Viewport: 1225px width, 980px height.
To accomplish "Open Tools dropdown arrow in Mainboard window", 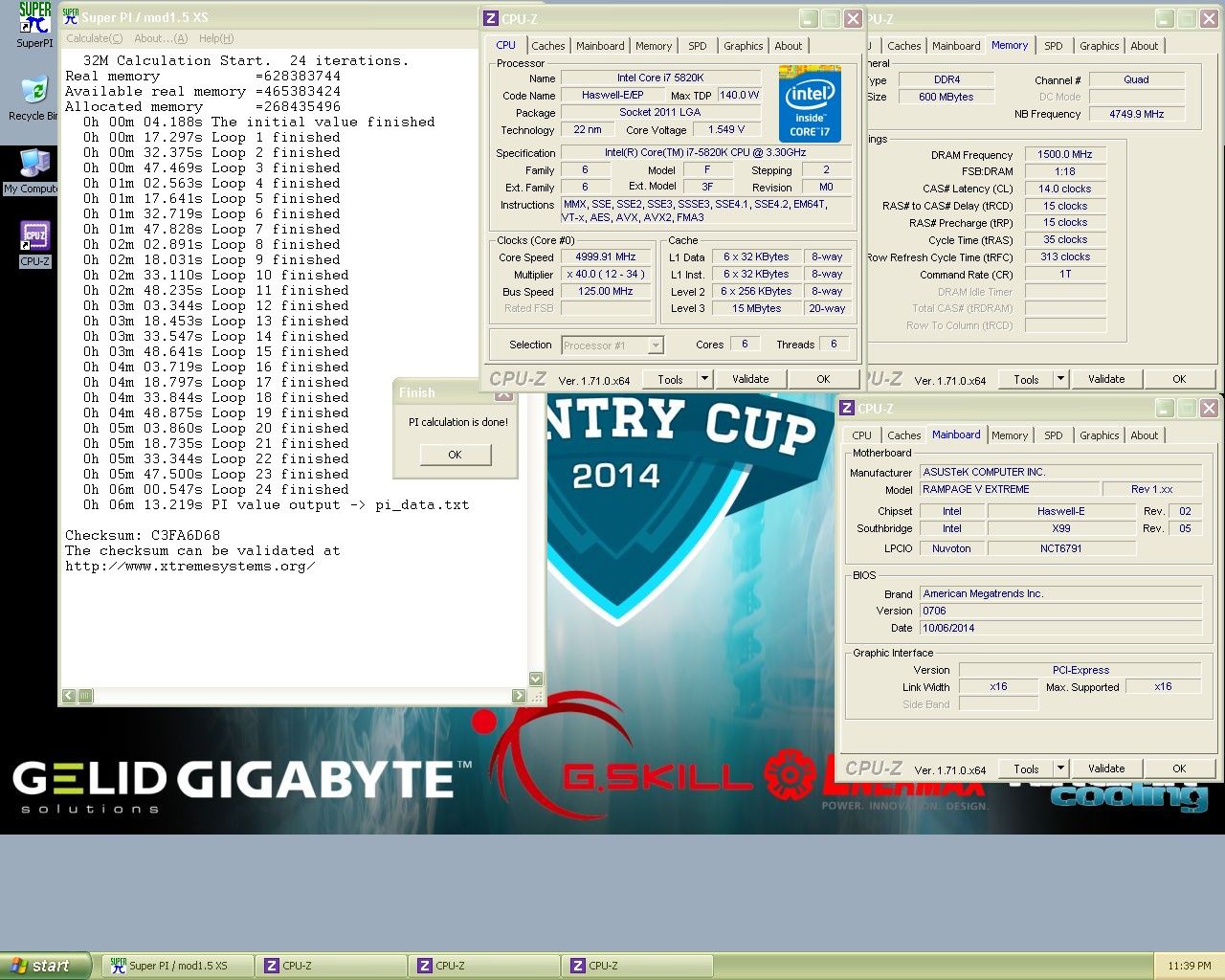I will (1060, 768).
